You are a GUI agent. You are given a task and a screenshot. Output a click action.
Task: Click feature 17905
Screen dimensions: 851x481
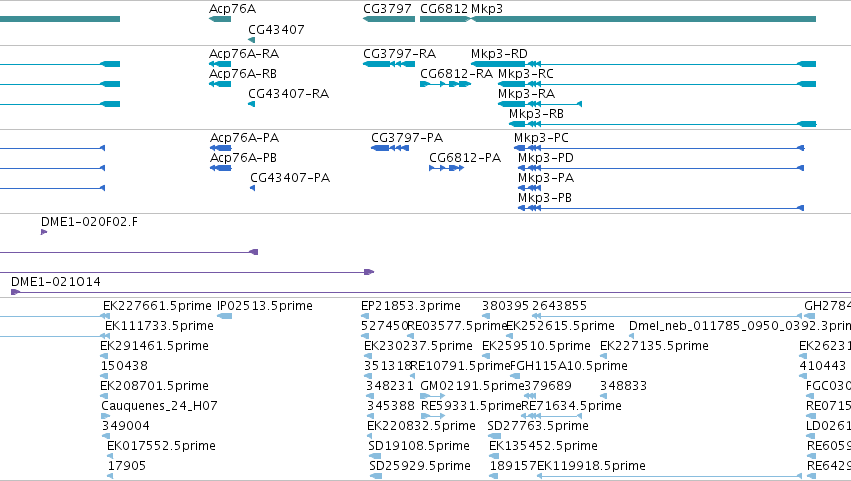(126, 466)
